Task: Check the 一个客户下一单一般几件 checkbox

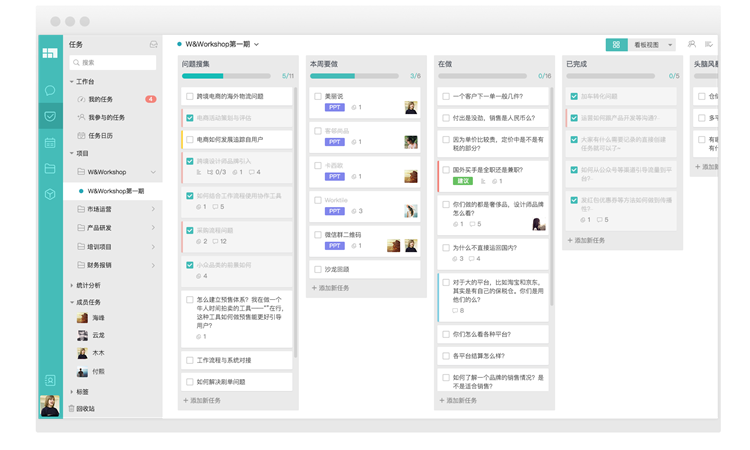Action: click(x=446, y=97)
